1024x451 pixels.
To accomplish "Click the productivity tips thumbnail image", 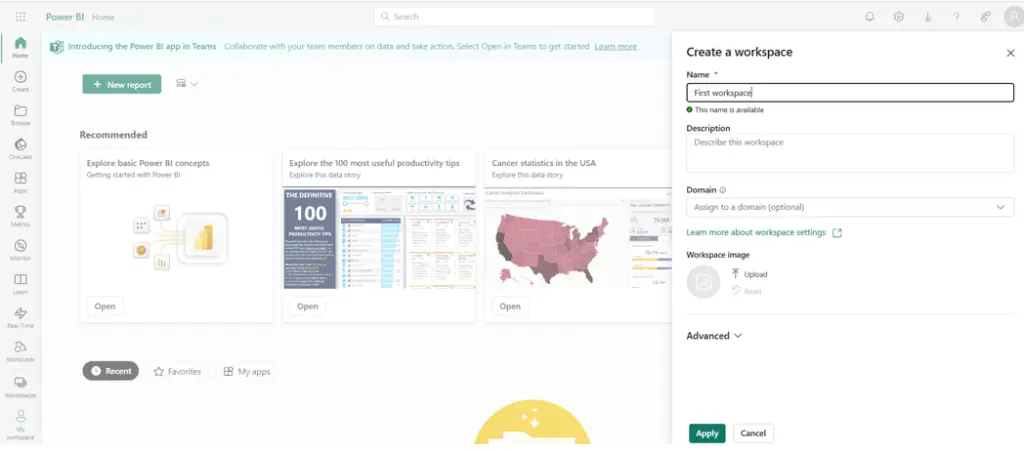I will pos(379,239).
